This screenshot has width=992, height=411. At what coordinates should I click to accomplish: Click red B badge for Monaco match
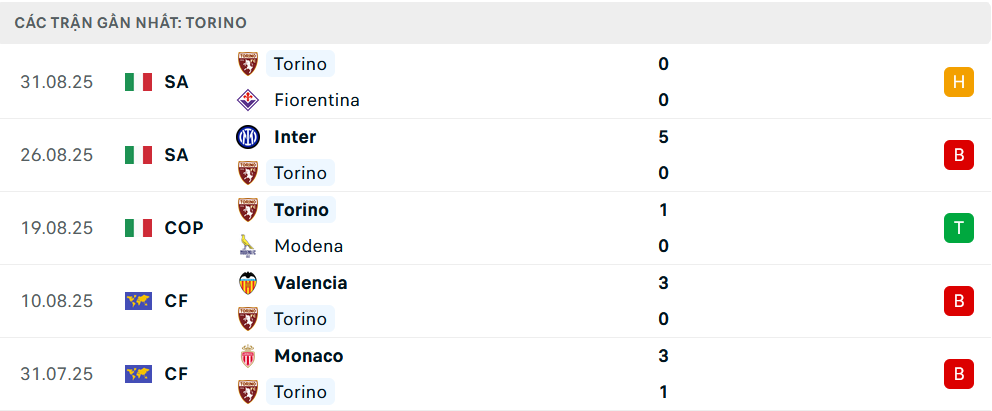point(958,374)
